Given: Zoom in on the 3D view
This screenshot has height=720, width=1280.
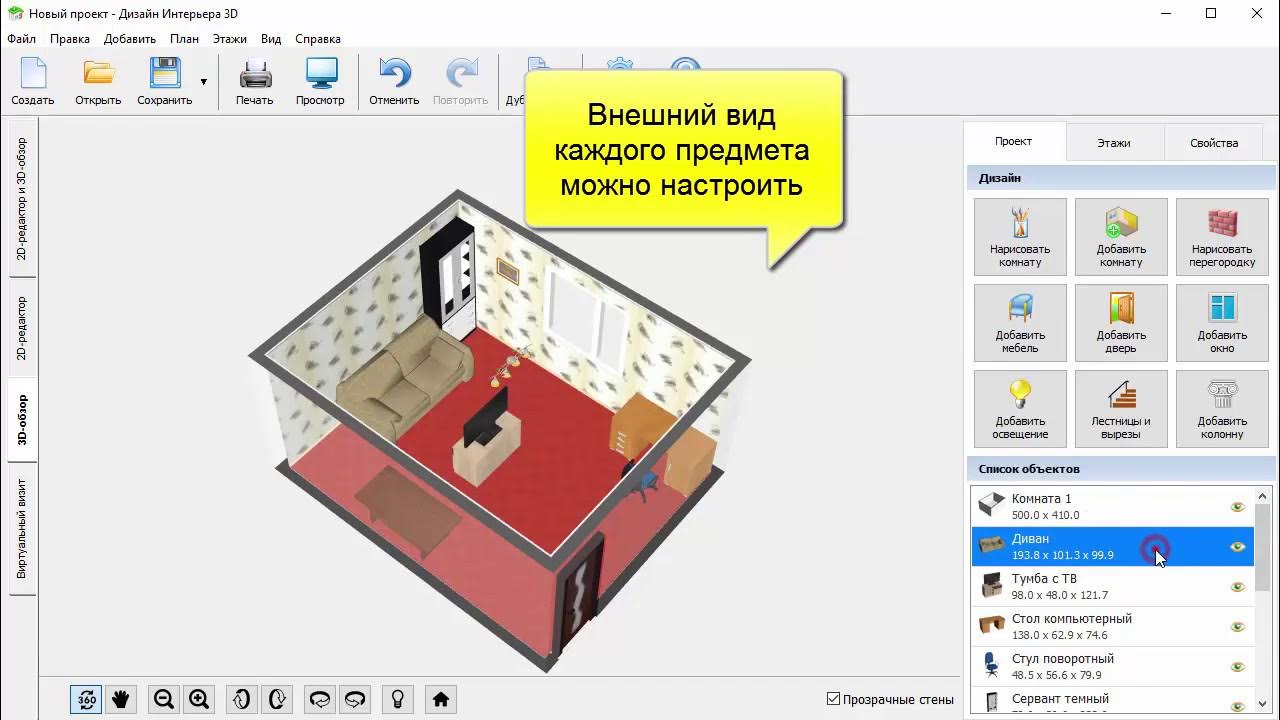Looking at the screenshot, I should point(199,699).
